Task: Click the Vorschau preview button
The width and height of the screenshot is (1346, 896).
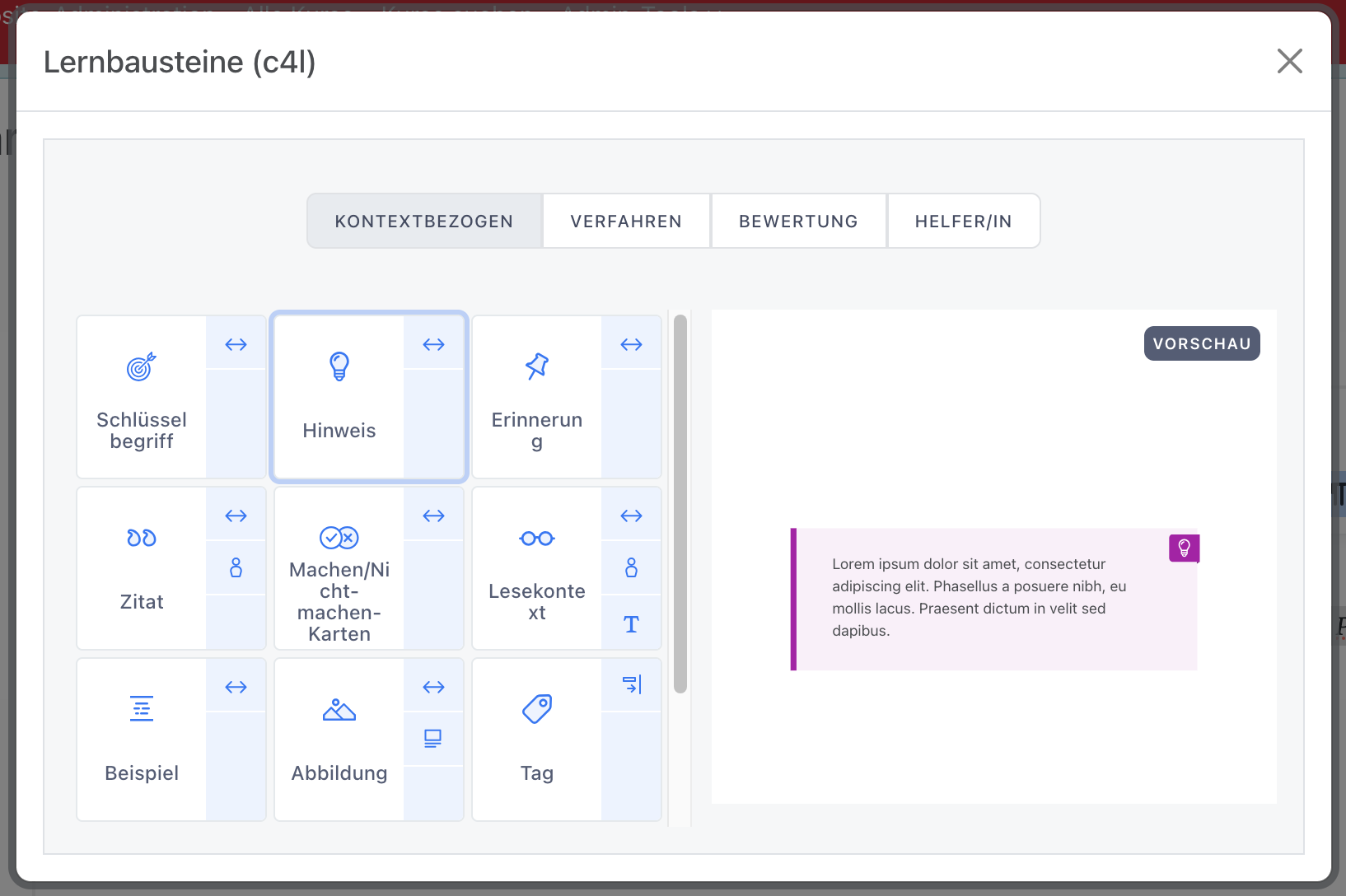Action: (x=1201, y=343)
